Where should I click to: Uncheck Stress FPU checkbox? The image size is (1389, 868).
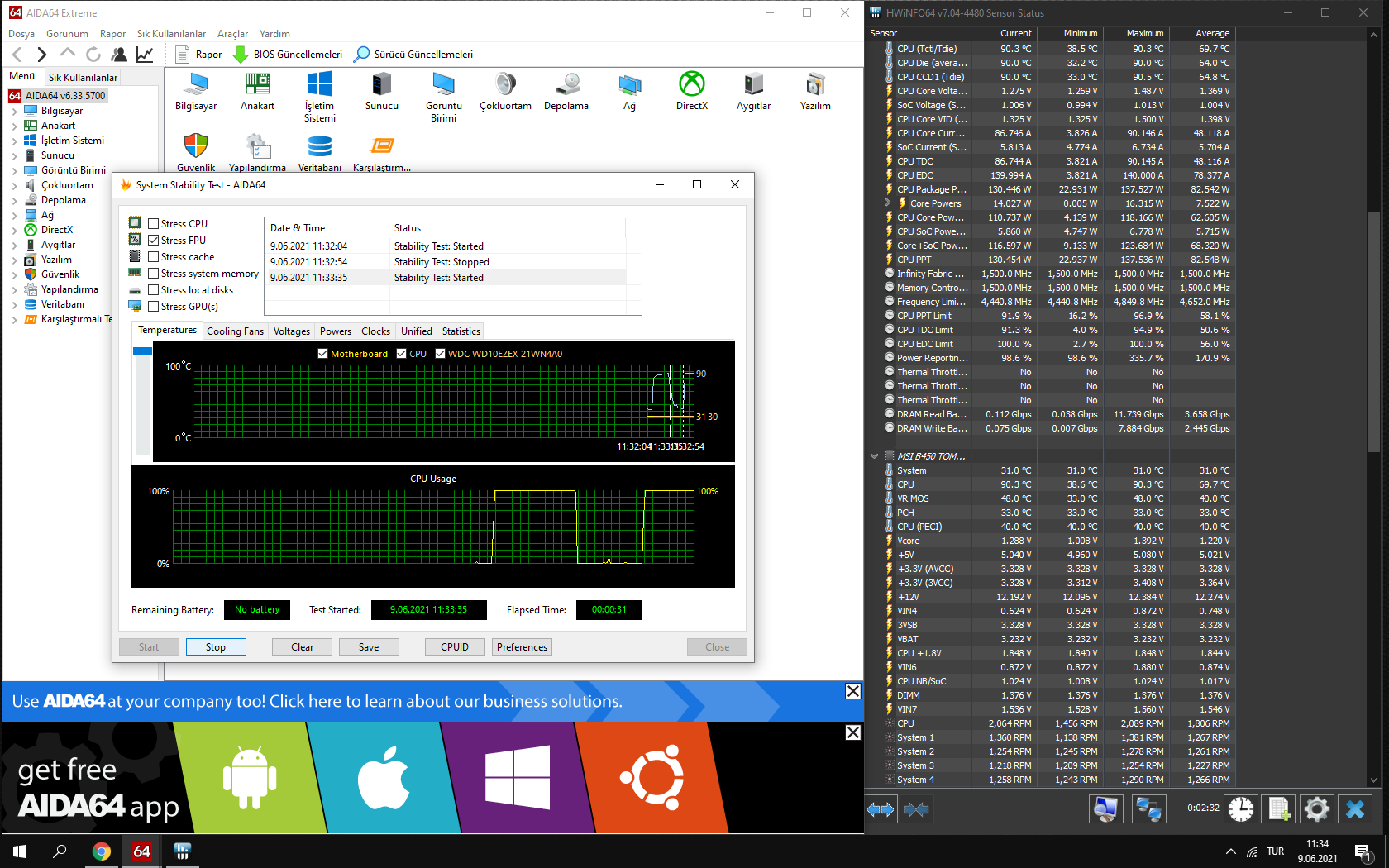pyautogui.click(x=153, y=241)
